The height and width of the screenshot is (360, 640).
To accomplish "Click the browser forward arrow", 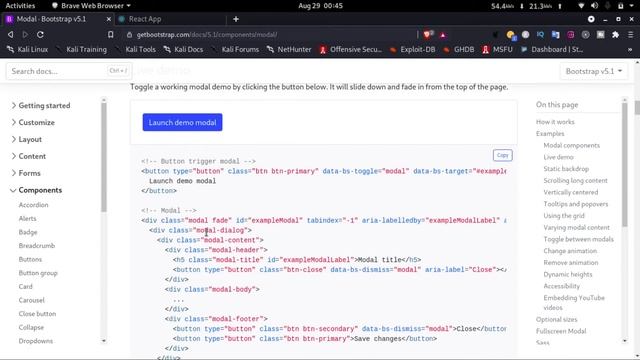I will tap(25, 35).
